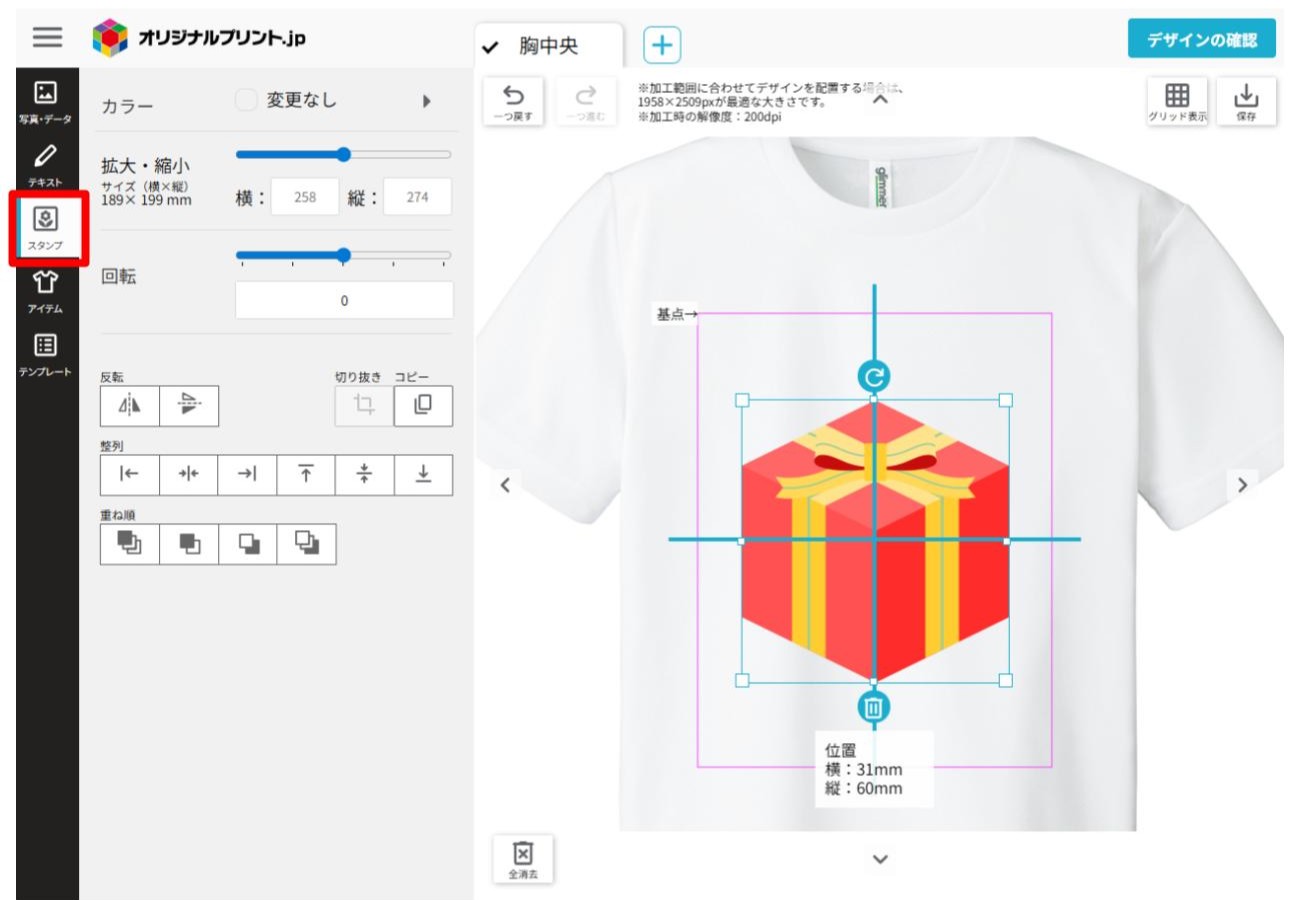Click the 拡大・縮小 size slider

(x=343, y=154)
